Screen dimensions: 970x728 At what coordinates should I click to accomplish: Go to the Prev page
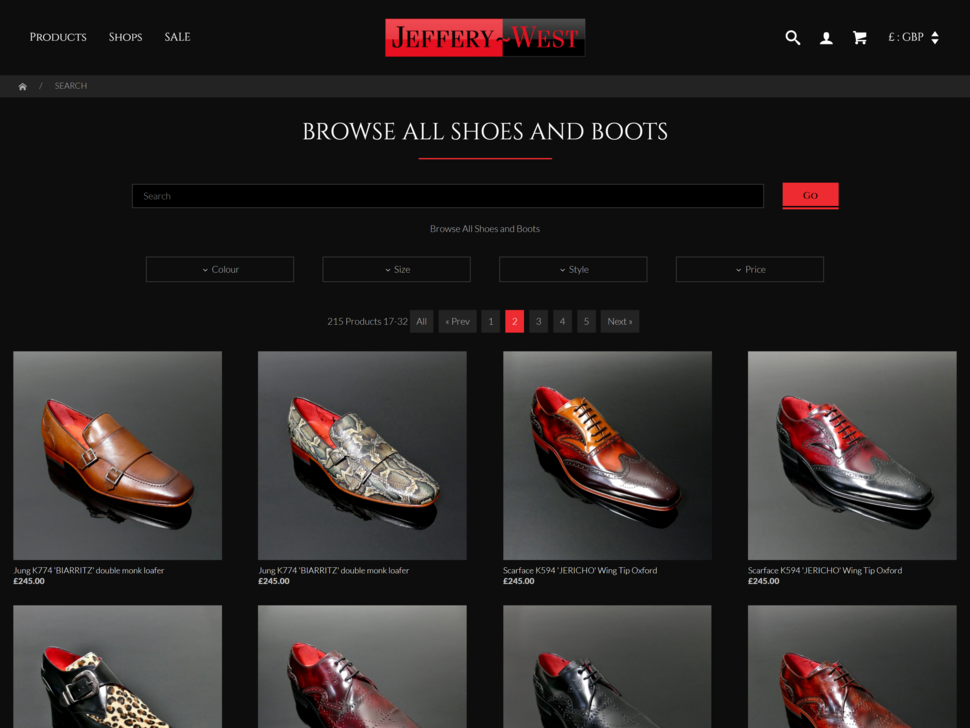tap(458, 321)
